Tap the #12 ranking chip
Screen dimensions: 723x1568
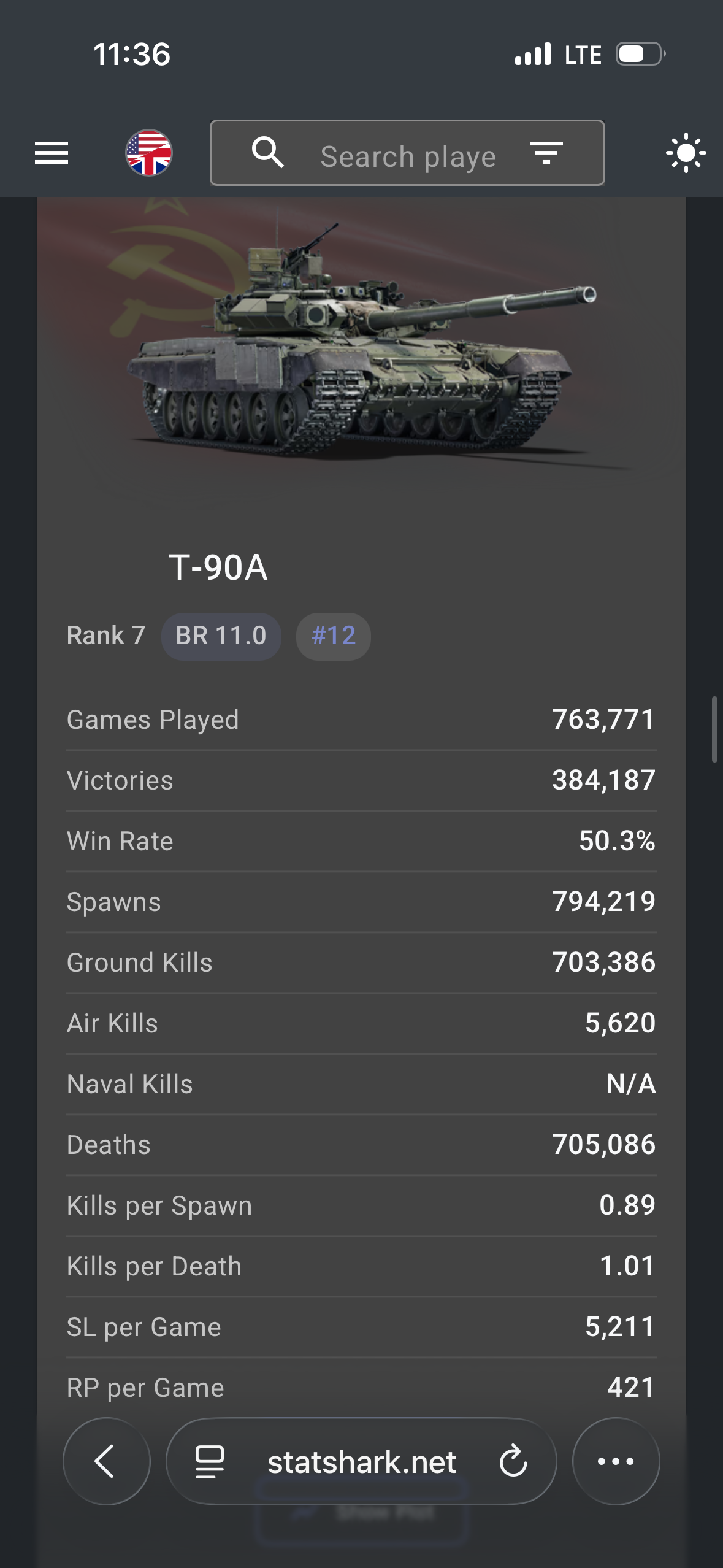point(334,636)
